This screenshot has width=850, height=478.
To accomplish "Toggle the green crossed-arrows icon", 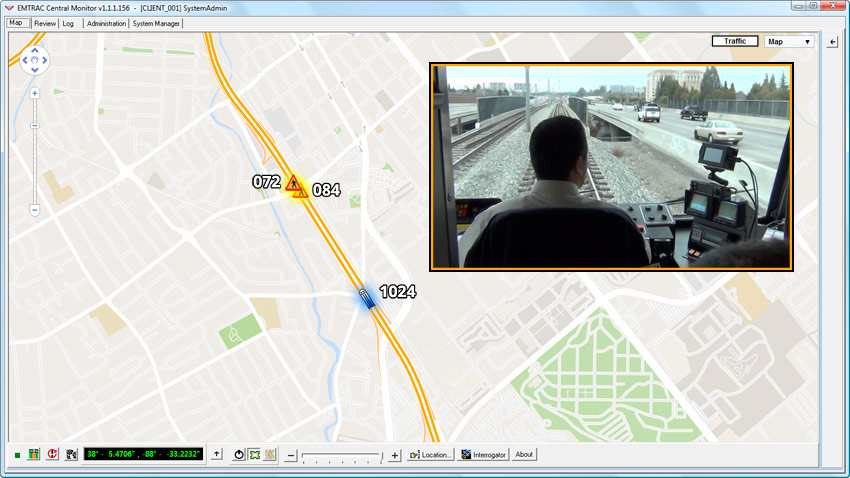I will coord(254,455).
